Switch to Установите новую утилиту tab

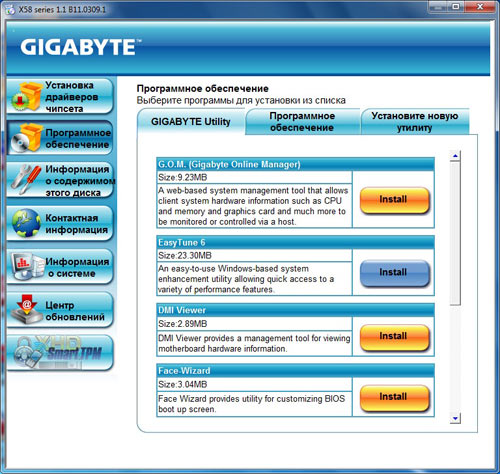click(415, 122)
